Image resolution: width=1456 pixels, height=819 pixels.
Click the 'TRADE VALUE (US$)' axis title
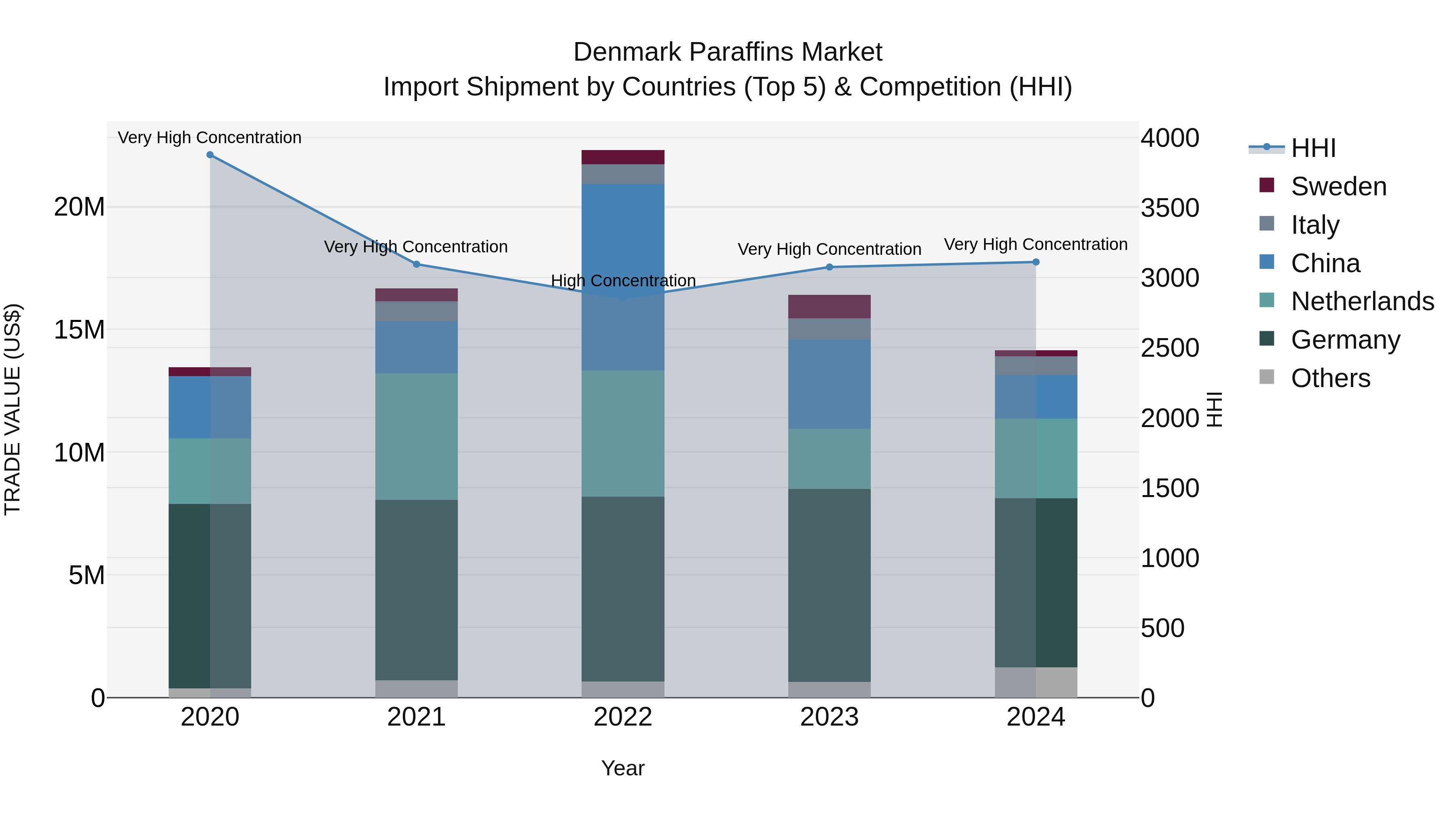coord(13,409)
